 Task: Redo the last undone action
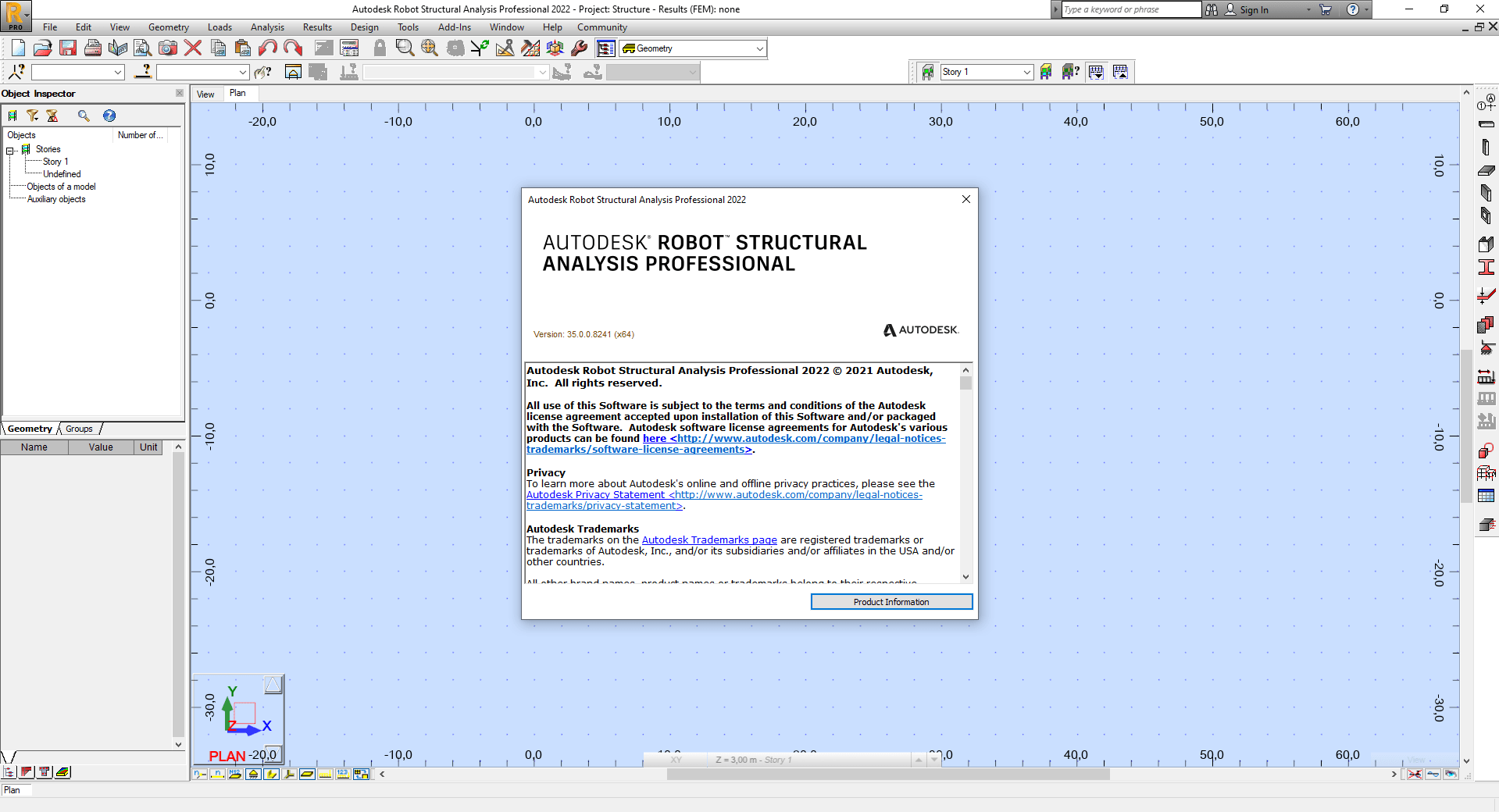293,48
